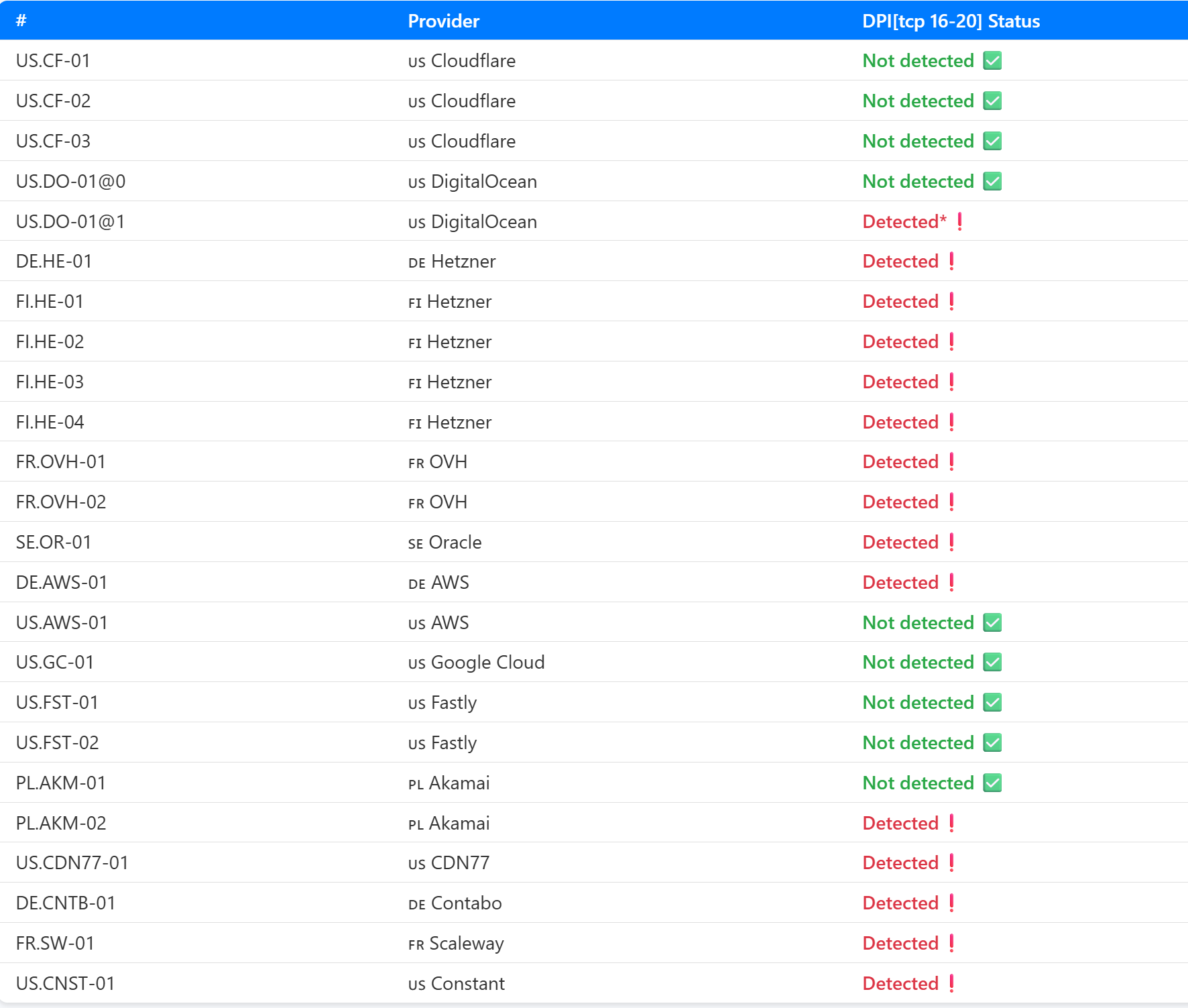Select the "FI.HE-04" identifier cell

tap(50, 422)
